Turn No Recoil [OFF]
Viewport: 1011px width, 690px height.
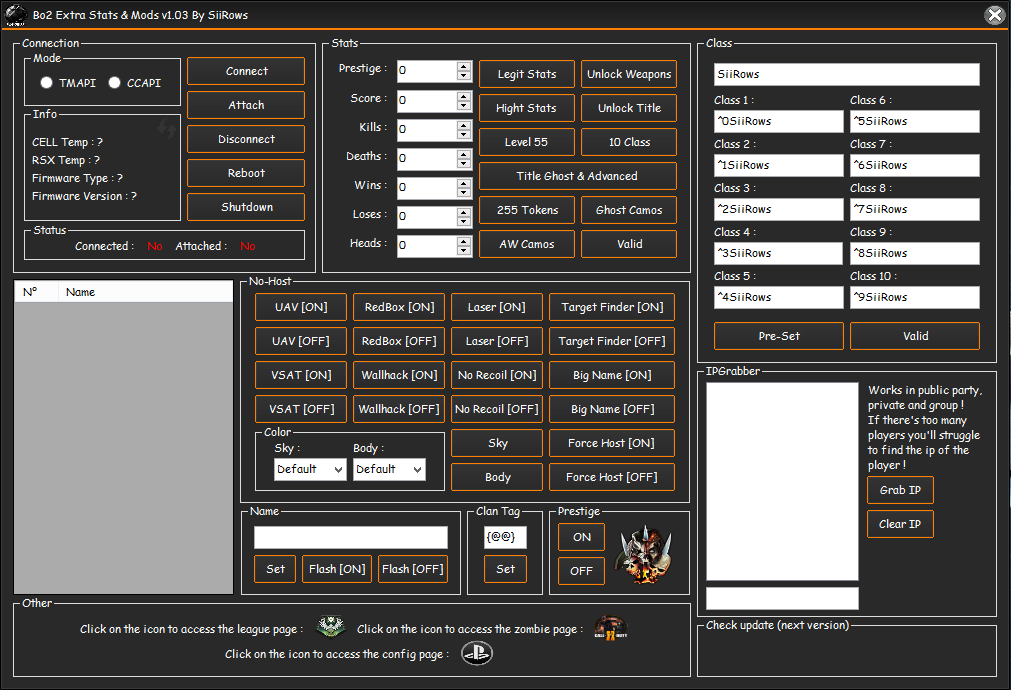497,409
